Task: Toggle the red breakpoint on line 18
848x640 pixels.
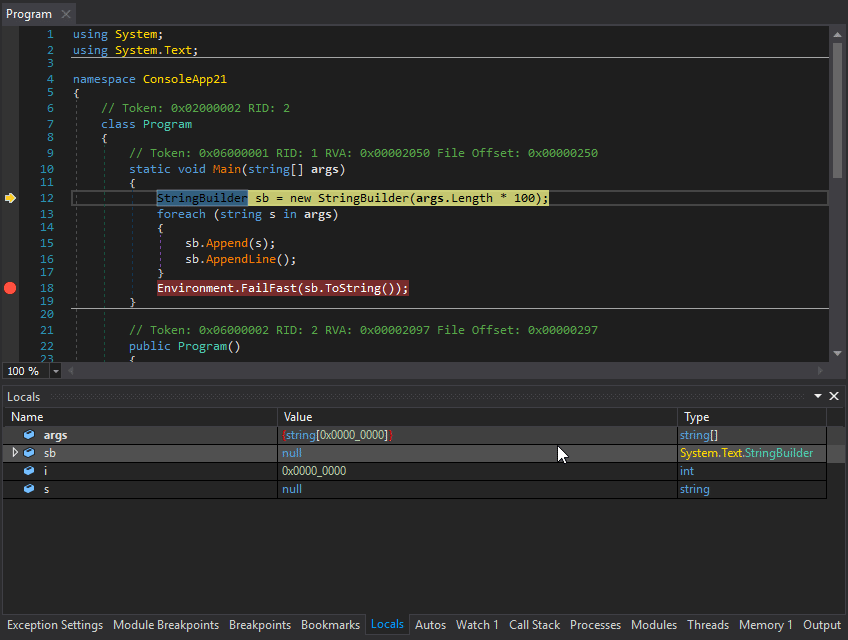Action: tap(10, 287)
